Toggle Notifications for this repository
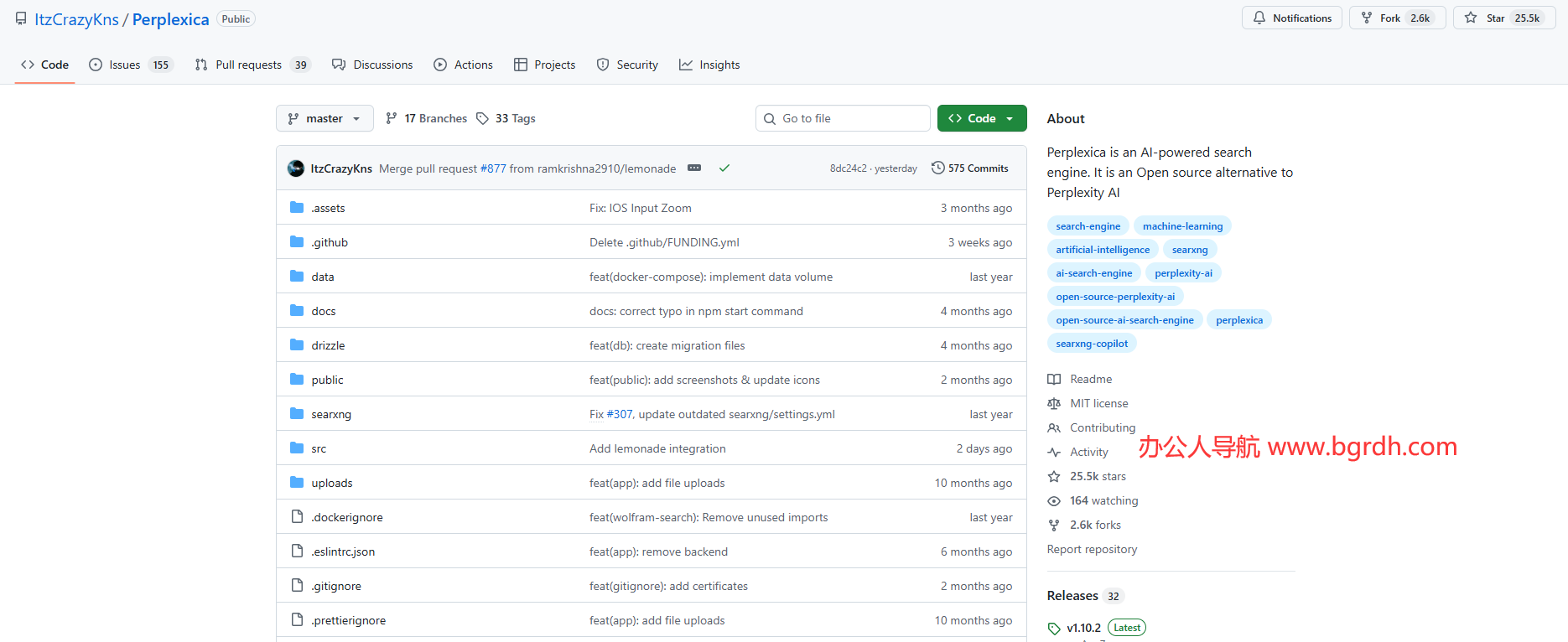This screenshot has height=642, width=1568. (x=1292, y=18)
